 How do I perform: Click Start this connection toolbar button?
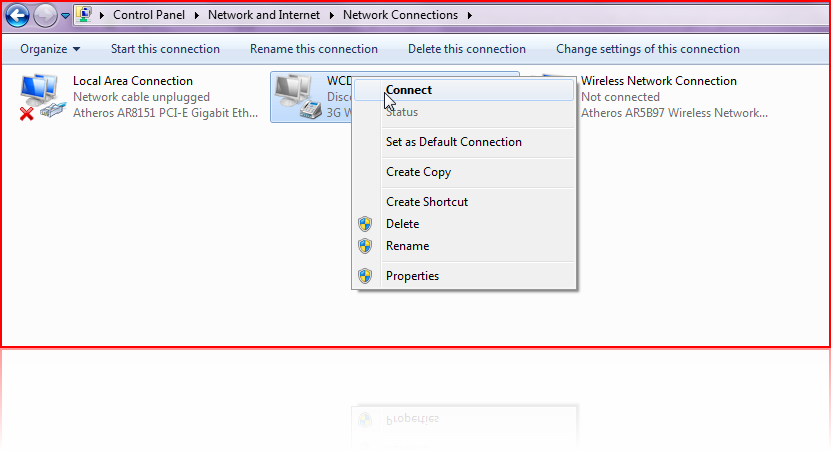(x=165, y=49)
